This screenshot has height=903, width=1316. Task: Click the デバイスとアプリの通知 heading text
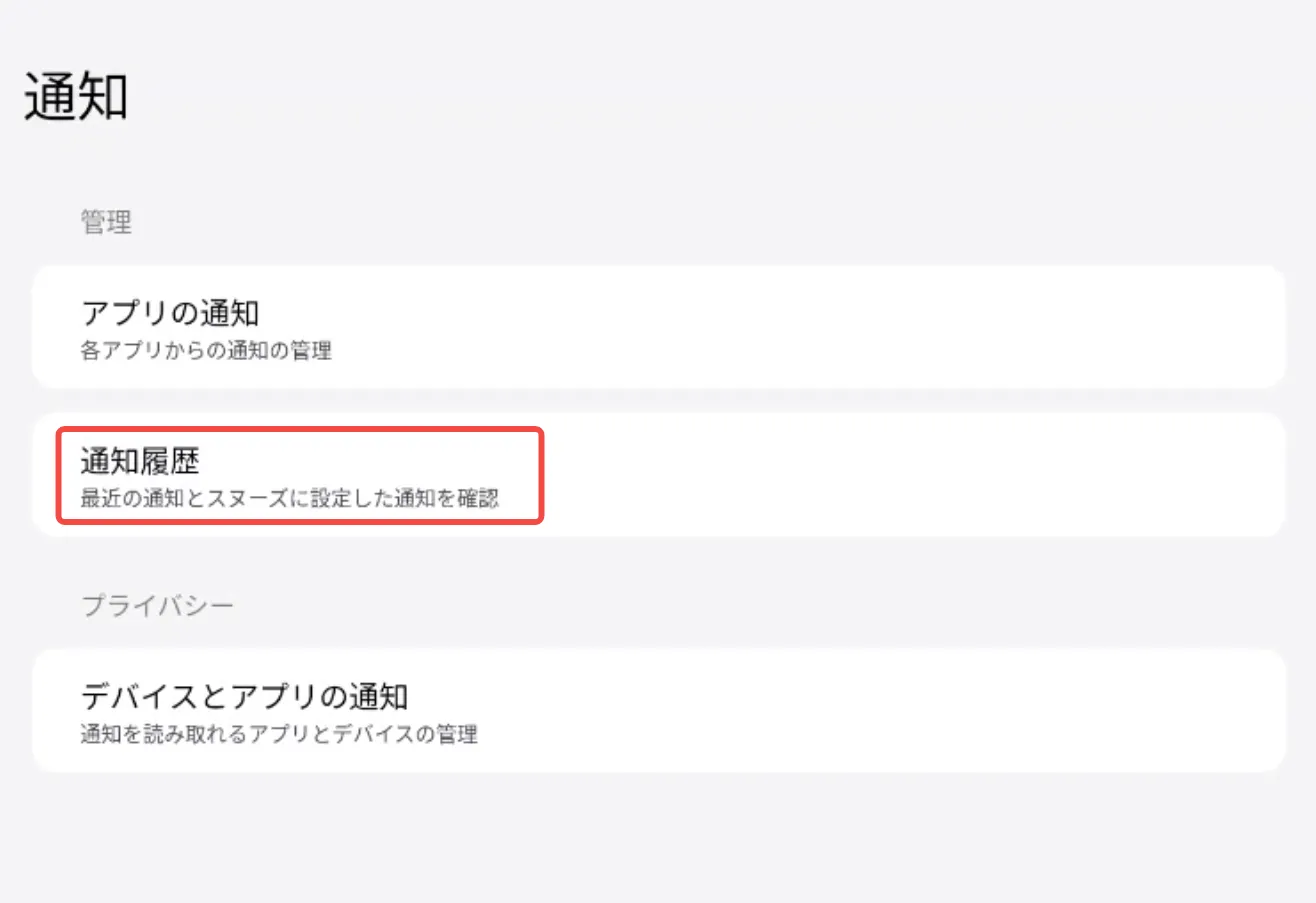243,696
